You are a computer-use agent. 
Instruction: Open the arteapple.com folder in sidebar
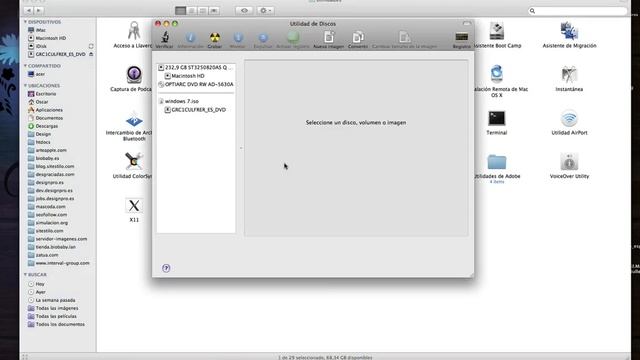[47, 150]
